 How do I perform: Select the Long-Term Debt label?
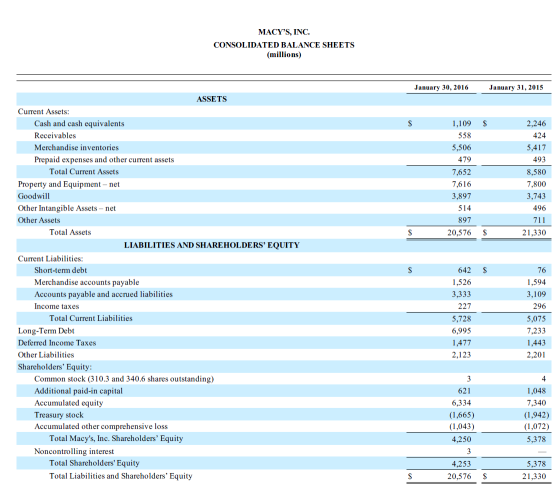click(46, 331)
